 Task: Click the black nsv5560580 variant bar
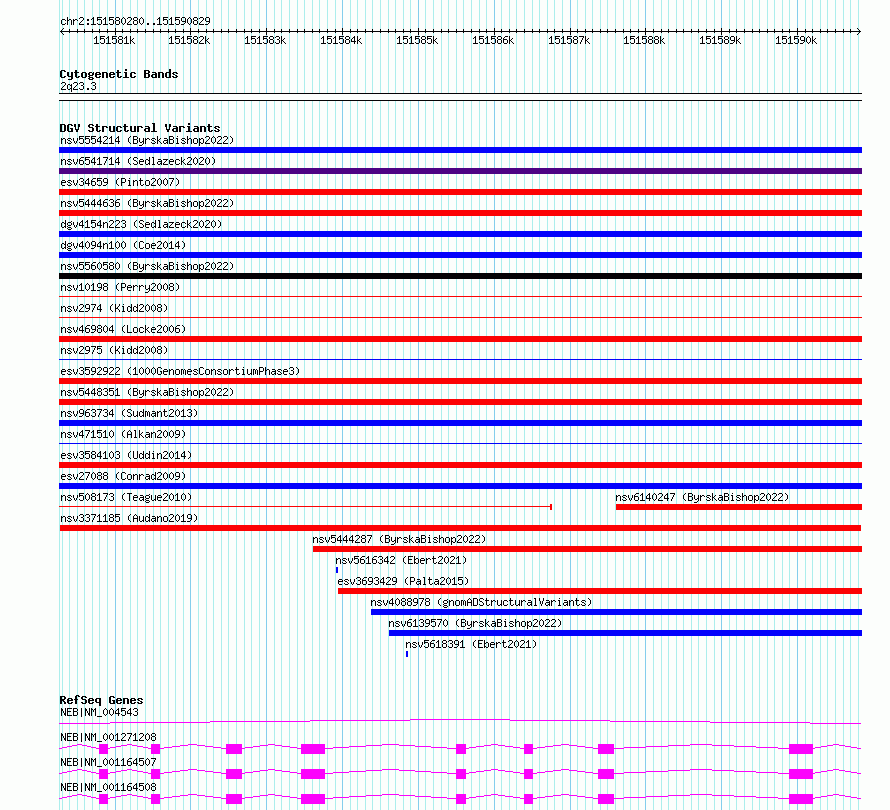coord(460,276)
